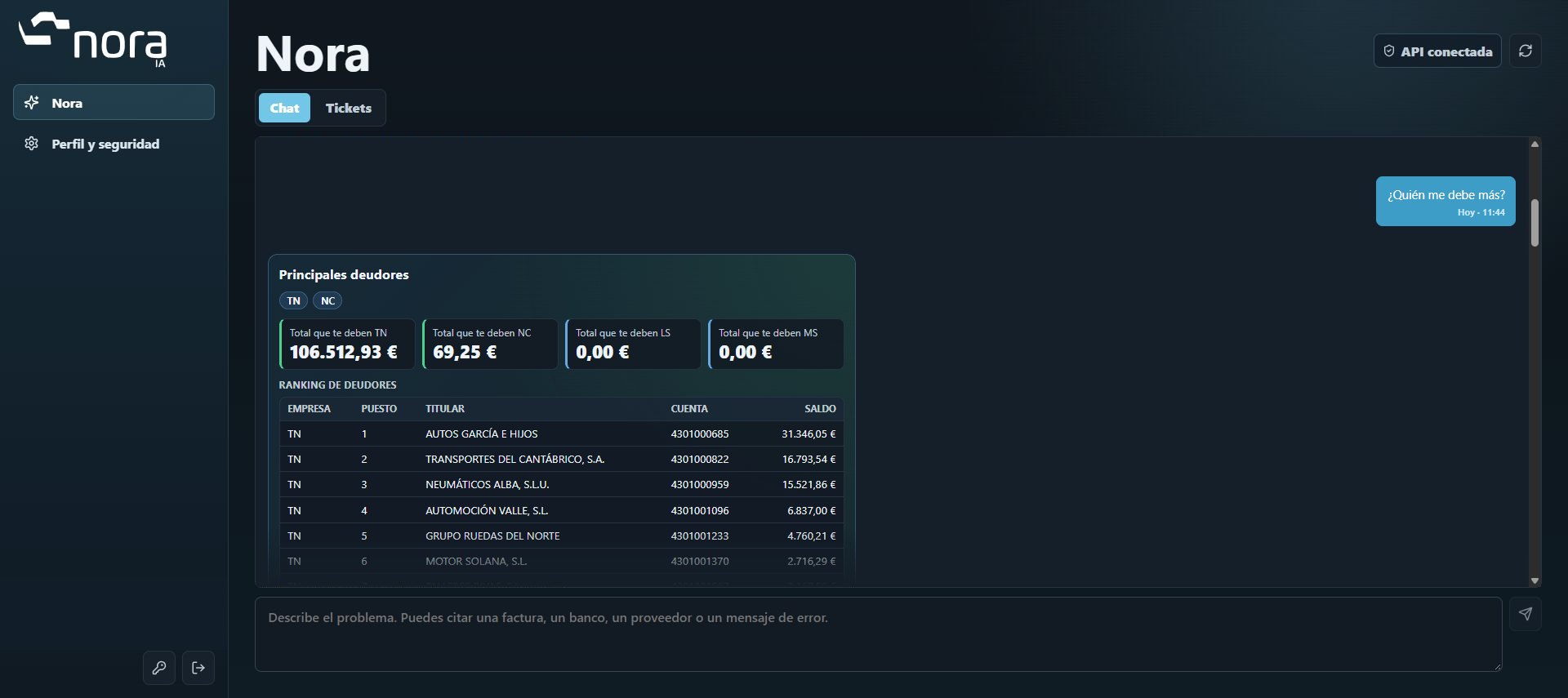Click AUTOS GARCÍA E HIJOS titular
This screenshot has width=1568, height=698.
[x=482, y=434]
